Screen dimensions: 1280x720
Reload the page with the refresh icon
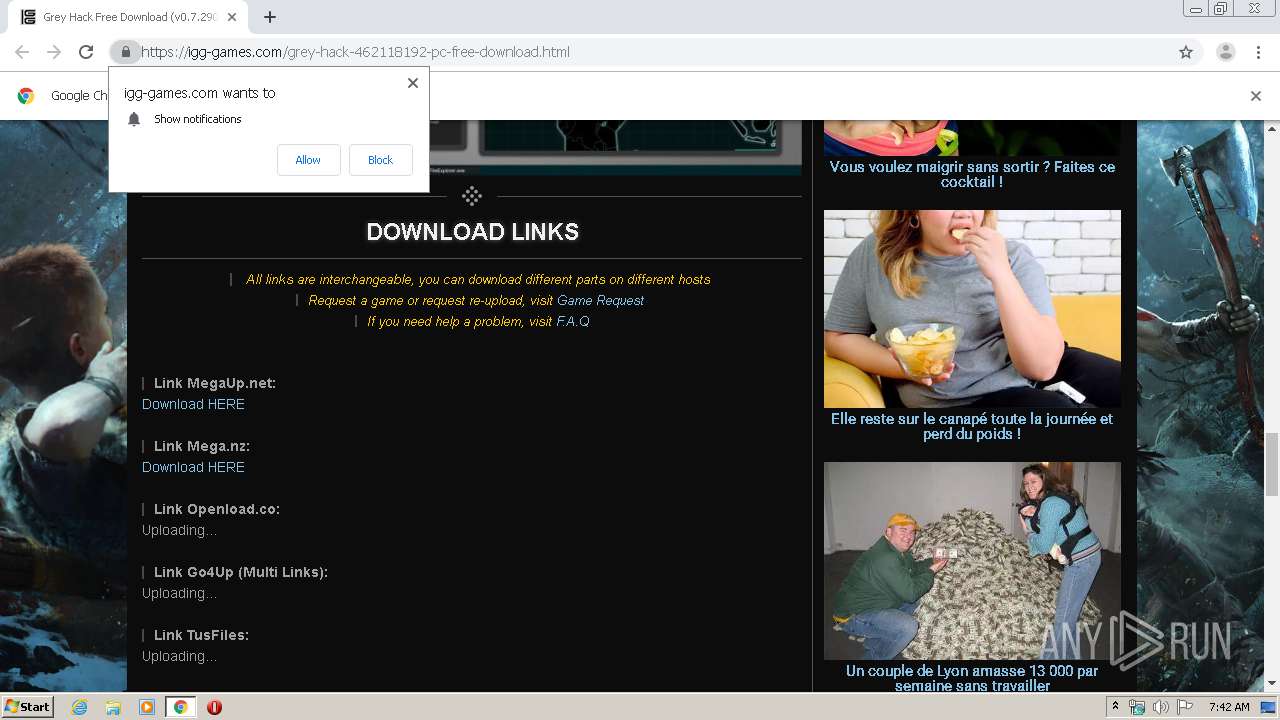pyautogui.click(x=86, y=52)
